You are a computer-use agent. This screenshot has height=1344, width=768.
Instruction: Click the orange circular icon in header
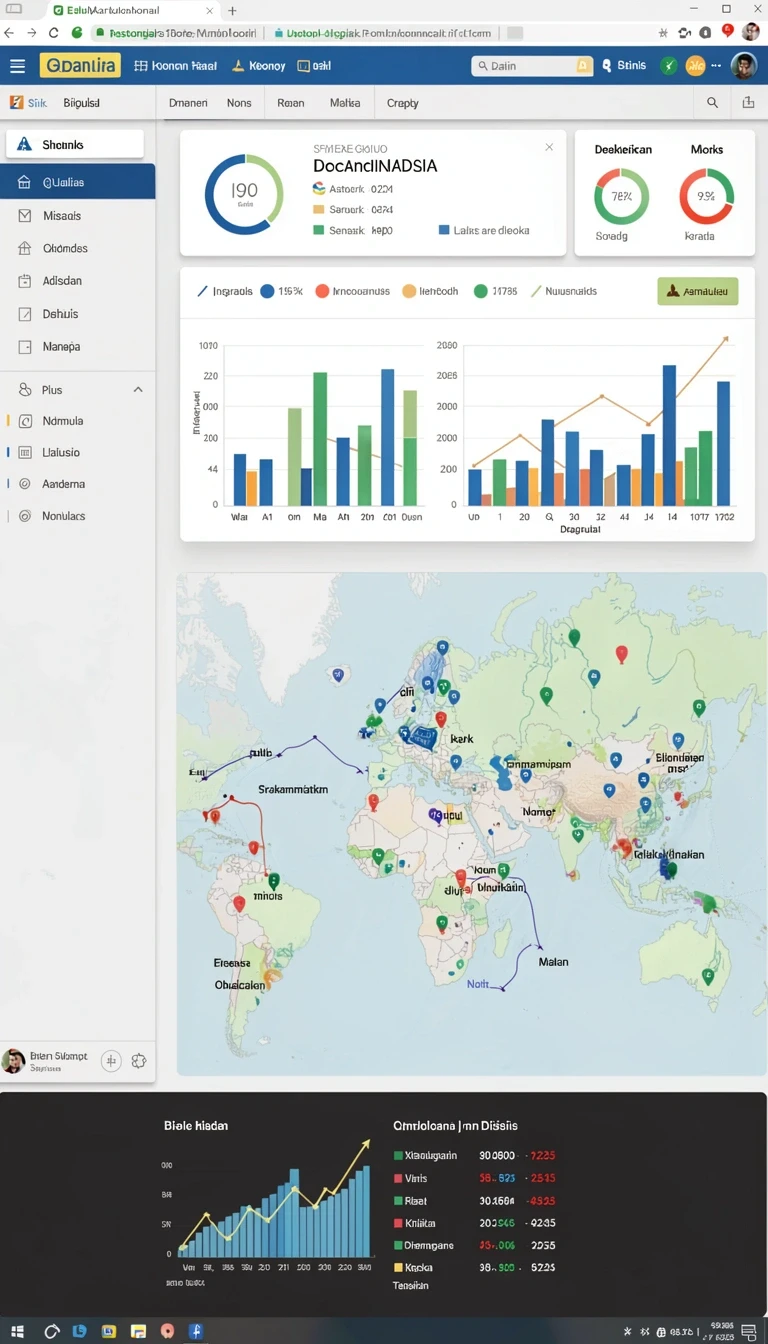click(x=695, y=66)
